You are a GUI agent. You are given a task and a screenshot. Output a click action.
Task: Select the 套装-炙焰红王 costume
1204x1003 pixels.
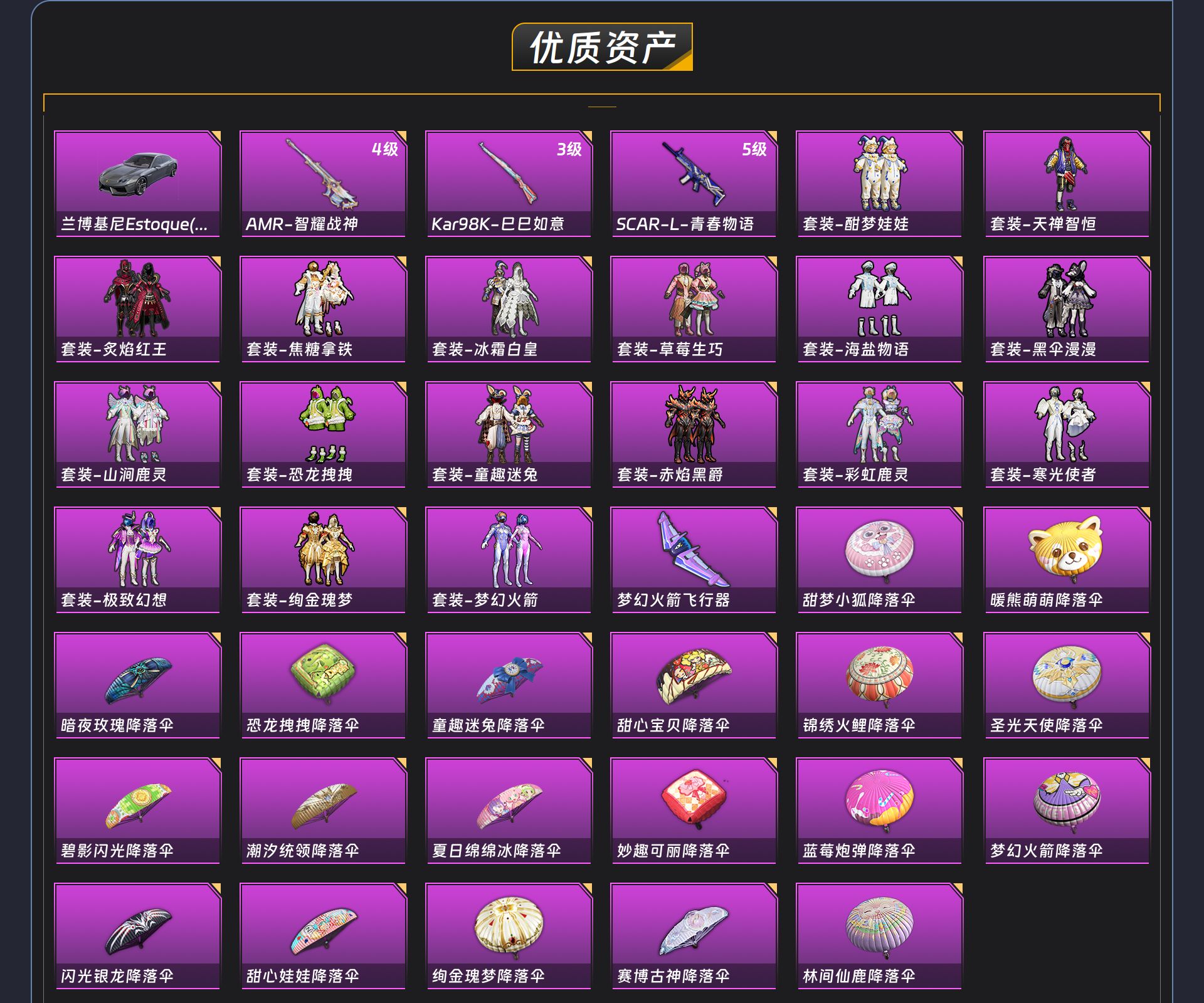138,309
